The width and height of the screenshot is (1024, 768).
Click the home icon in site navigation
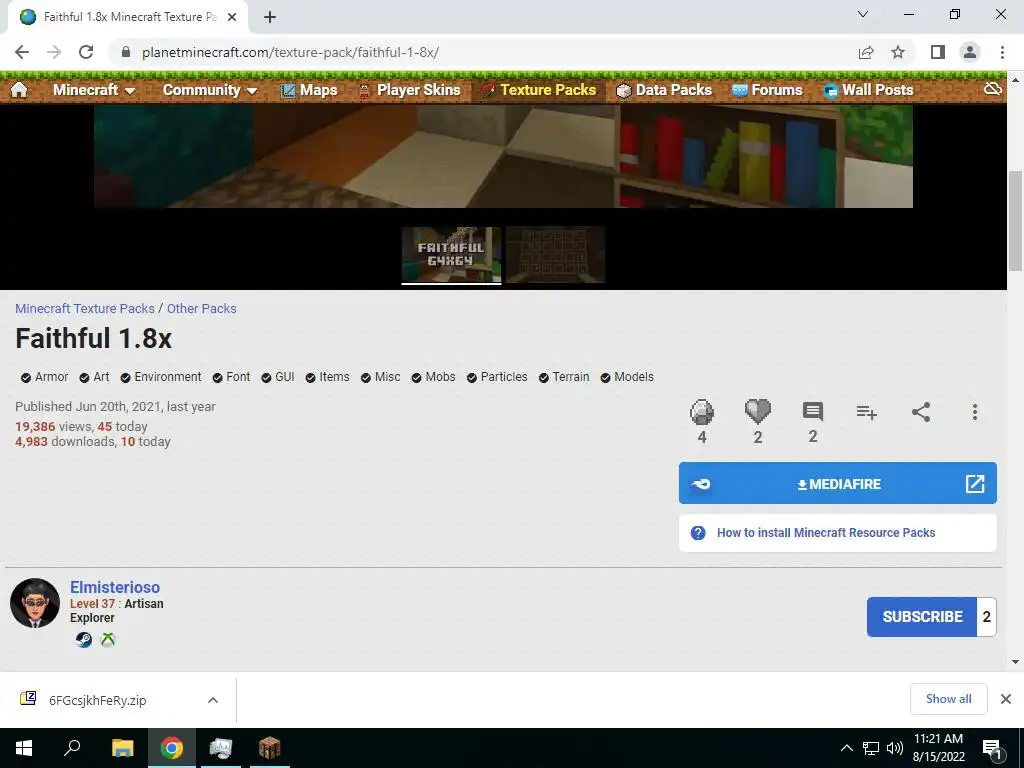[x=19, y=89]
